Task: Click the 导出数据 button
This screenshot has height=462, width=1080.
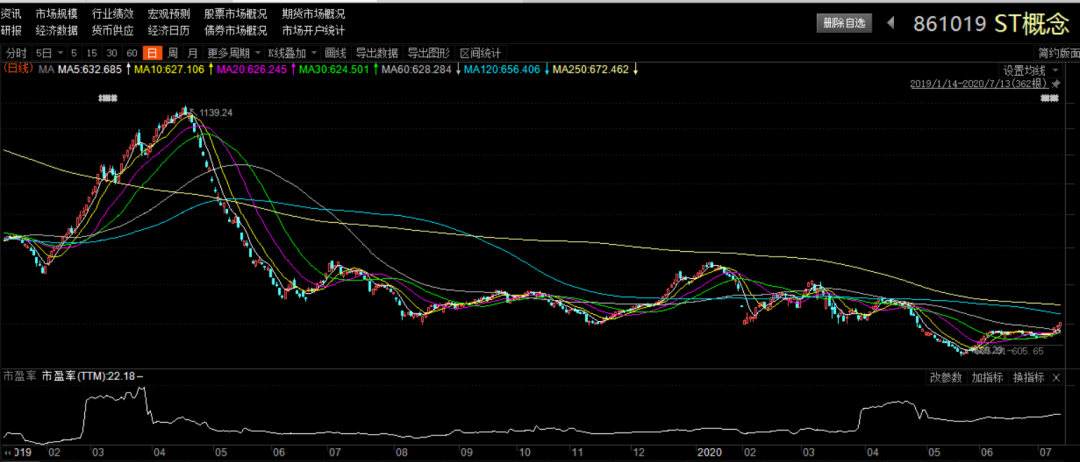Action: pos(376,53)
